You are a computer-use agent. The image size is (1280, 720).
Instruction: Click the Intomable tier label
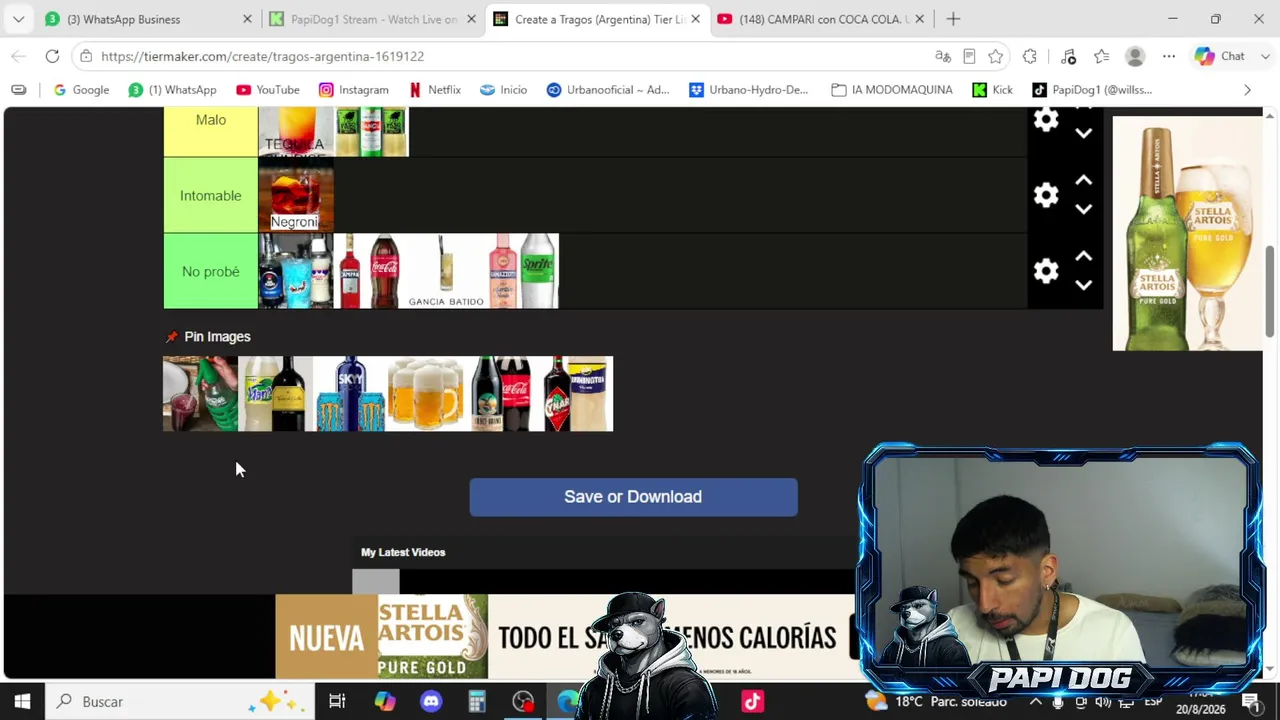(210, 195)
